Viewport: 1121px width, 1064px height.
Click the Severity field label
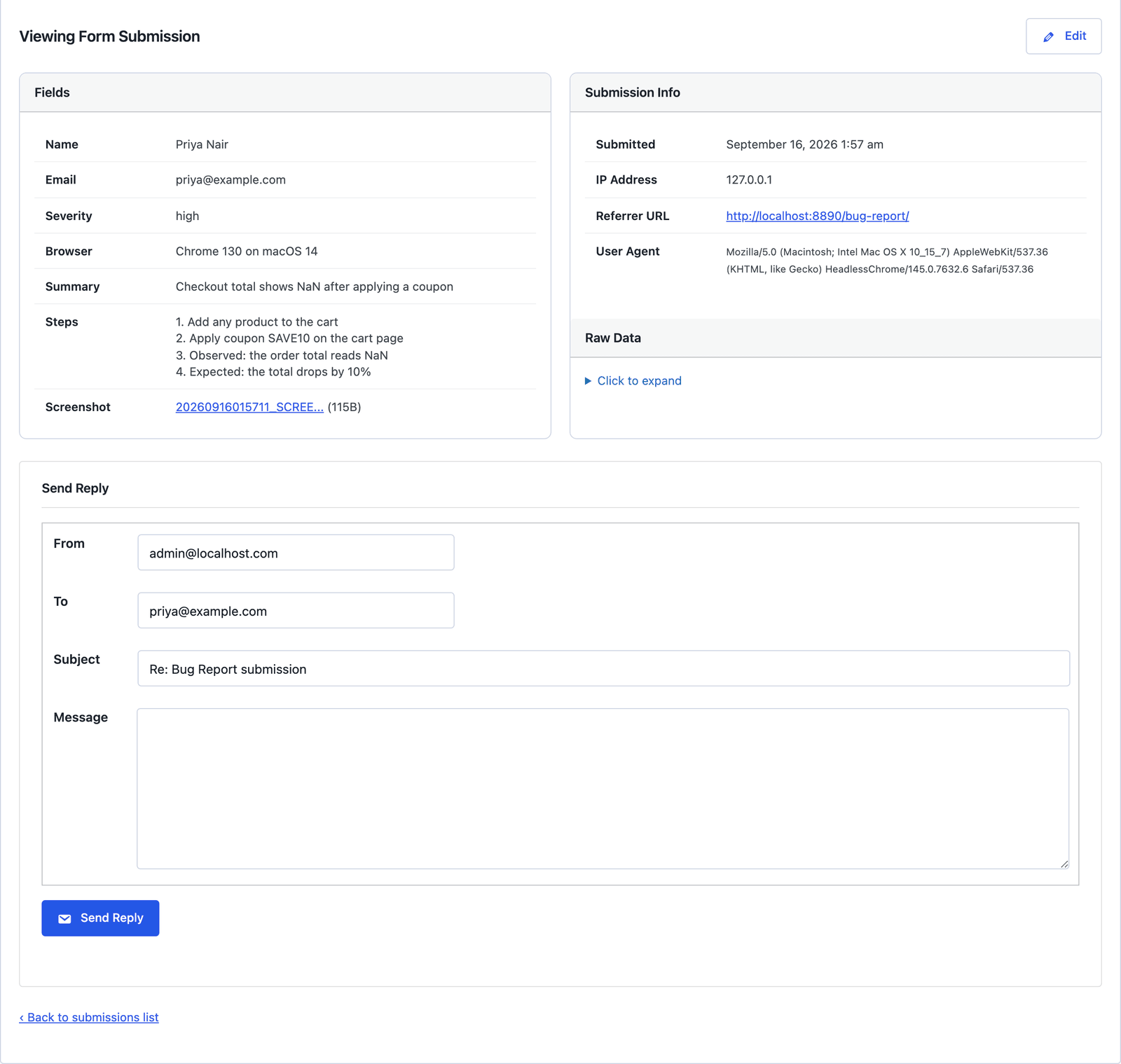pyautogui.click(x=69, y=216)
